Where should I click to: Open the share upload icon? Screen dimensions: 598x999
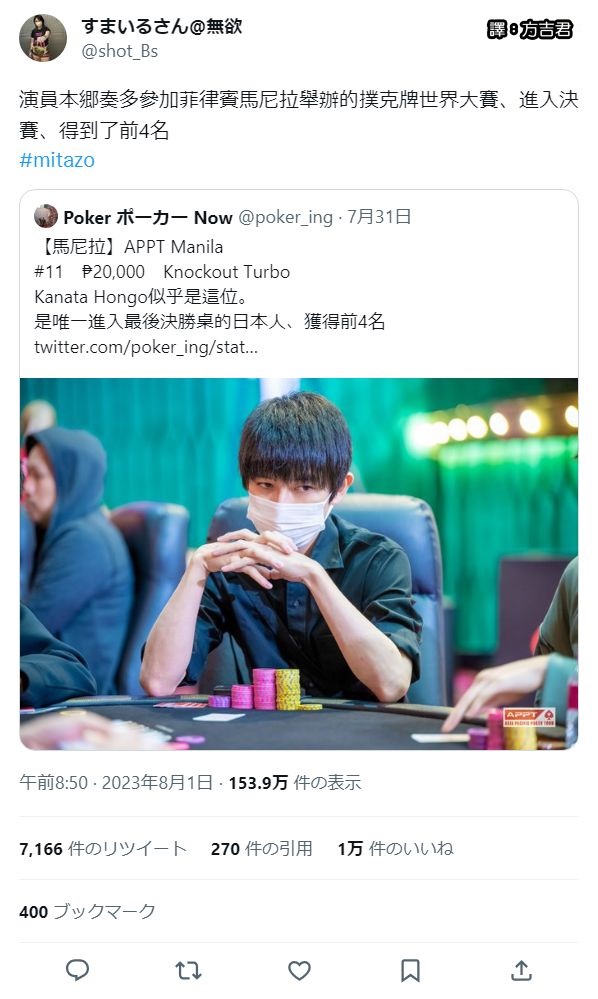pyautogui.click(x=521, y=970)
